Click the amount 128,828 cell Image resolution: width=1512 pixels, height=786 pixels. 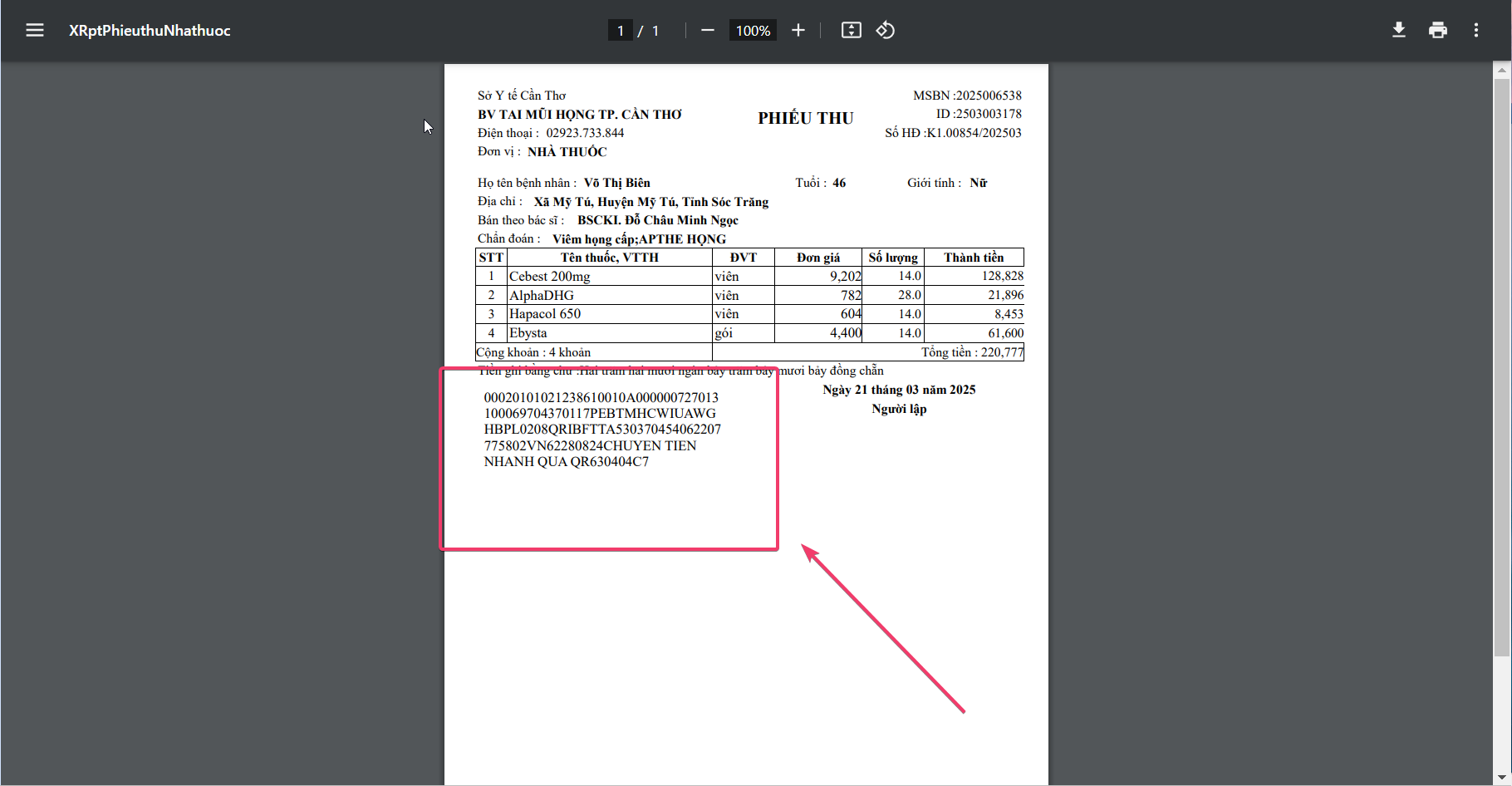(973, 276)
